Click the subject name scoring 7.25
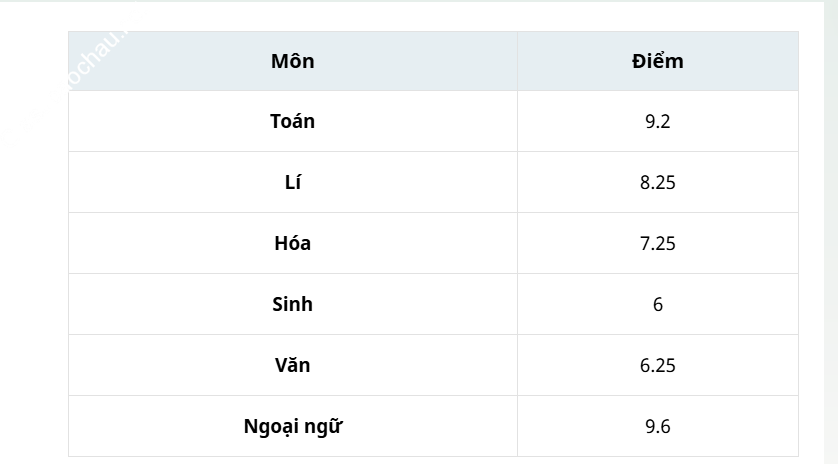Viewport: 838px width, 464px height. [292, 244]
